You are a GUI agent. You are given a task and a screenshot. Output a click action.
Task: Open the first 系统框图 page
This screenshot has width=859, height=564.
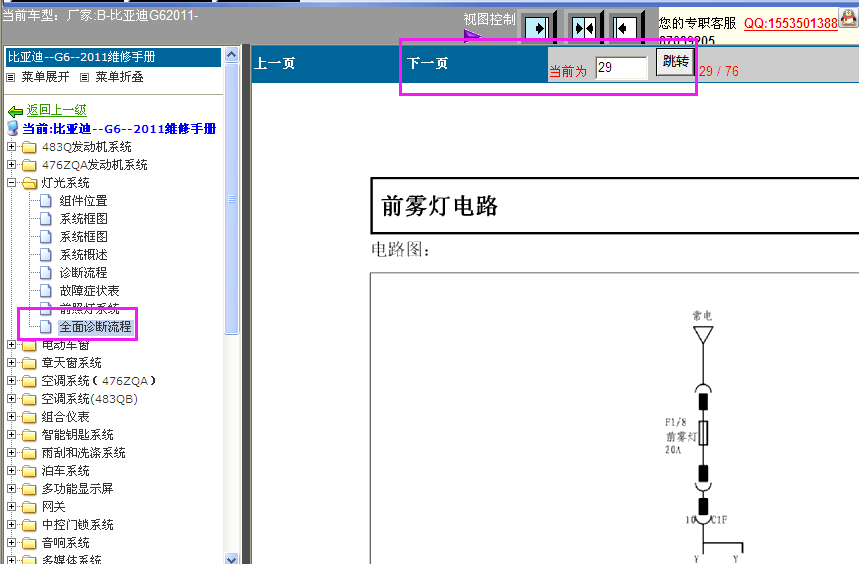point(83,219)
